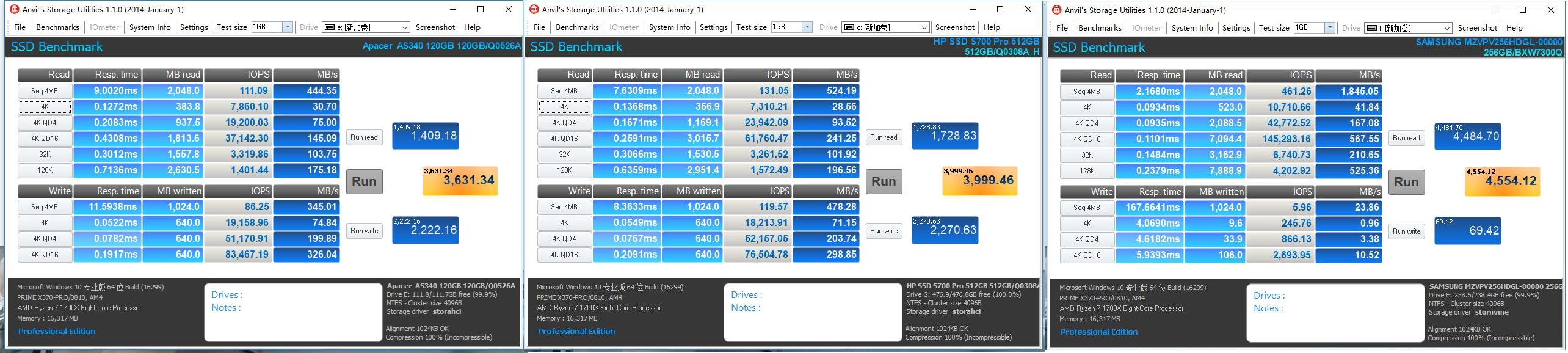
Task: Select the read 4K QD16 test in the Apacer window
Action: tap(45, 139)
